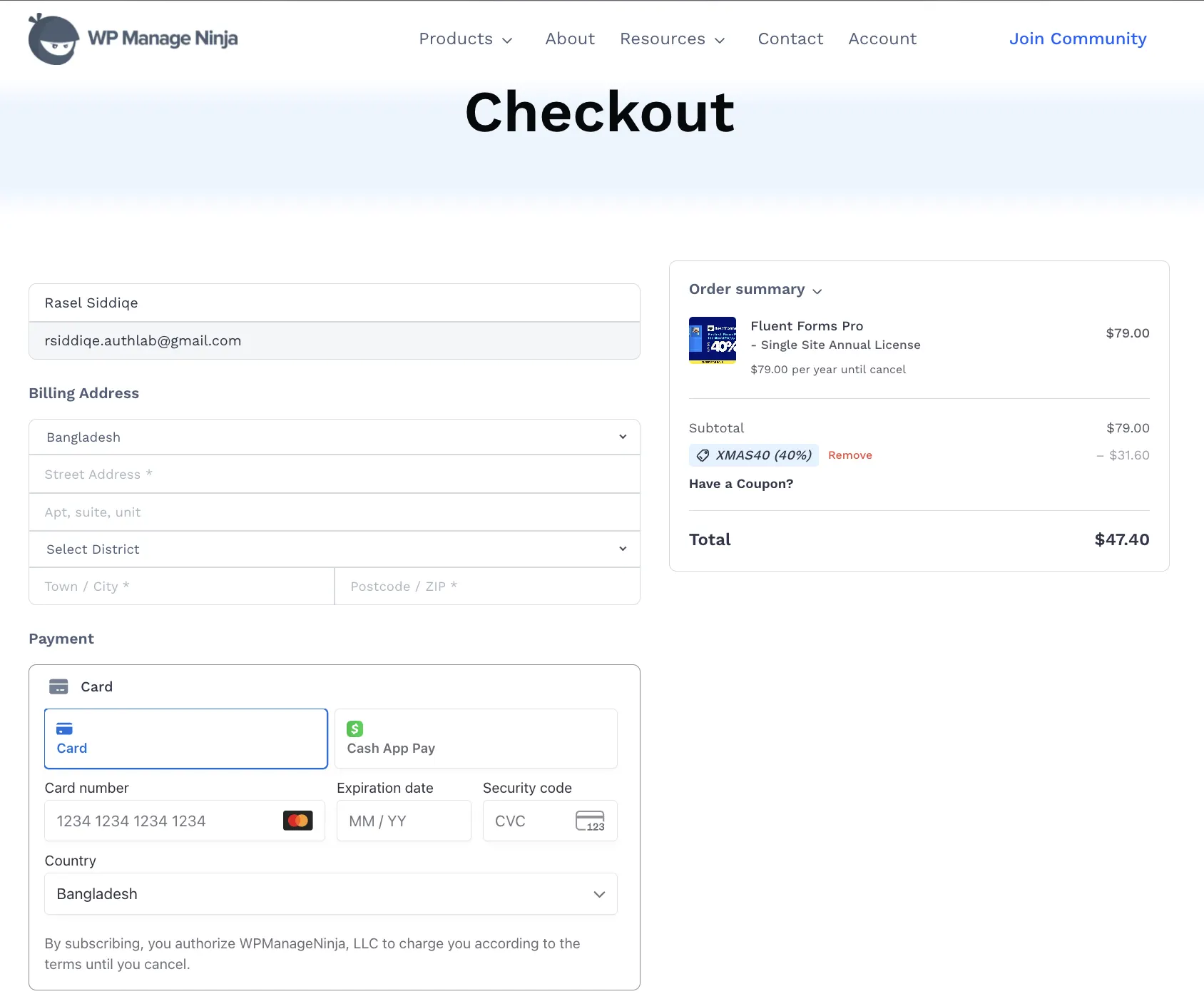The height and width of the screenshot is (999, 1204).
Task: Remove the XMAS40 coupon
Action: pos(850,455)
